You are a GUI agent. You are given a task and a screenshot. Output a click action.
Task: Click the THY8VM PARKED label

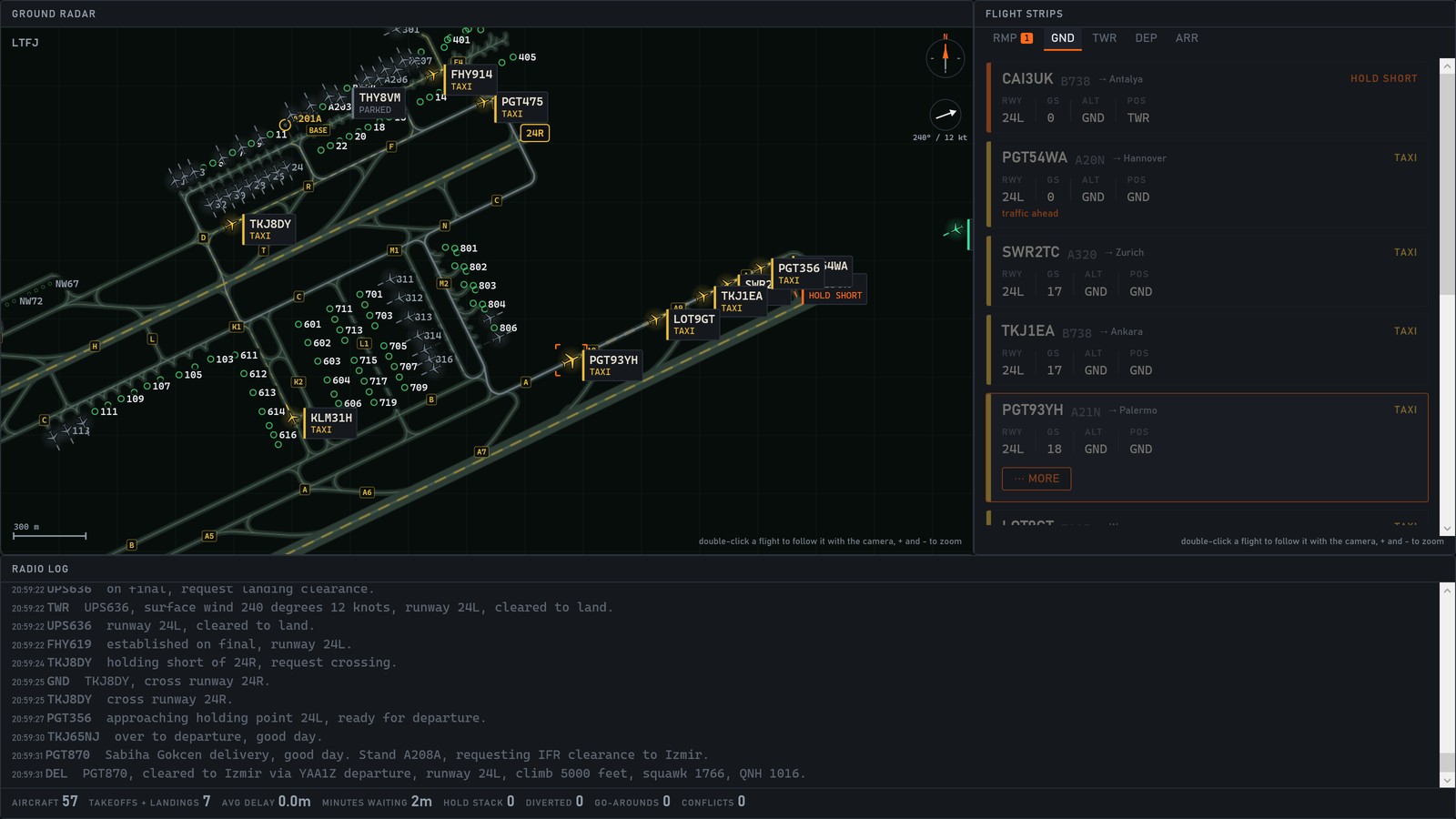379,103
